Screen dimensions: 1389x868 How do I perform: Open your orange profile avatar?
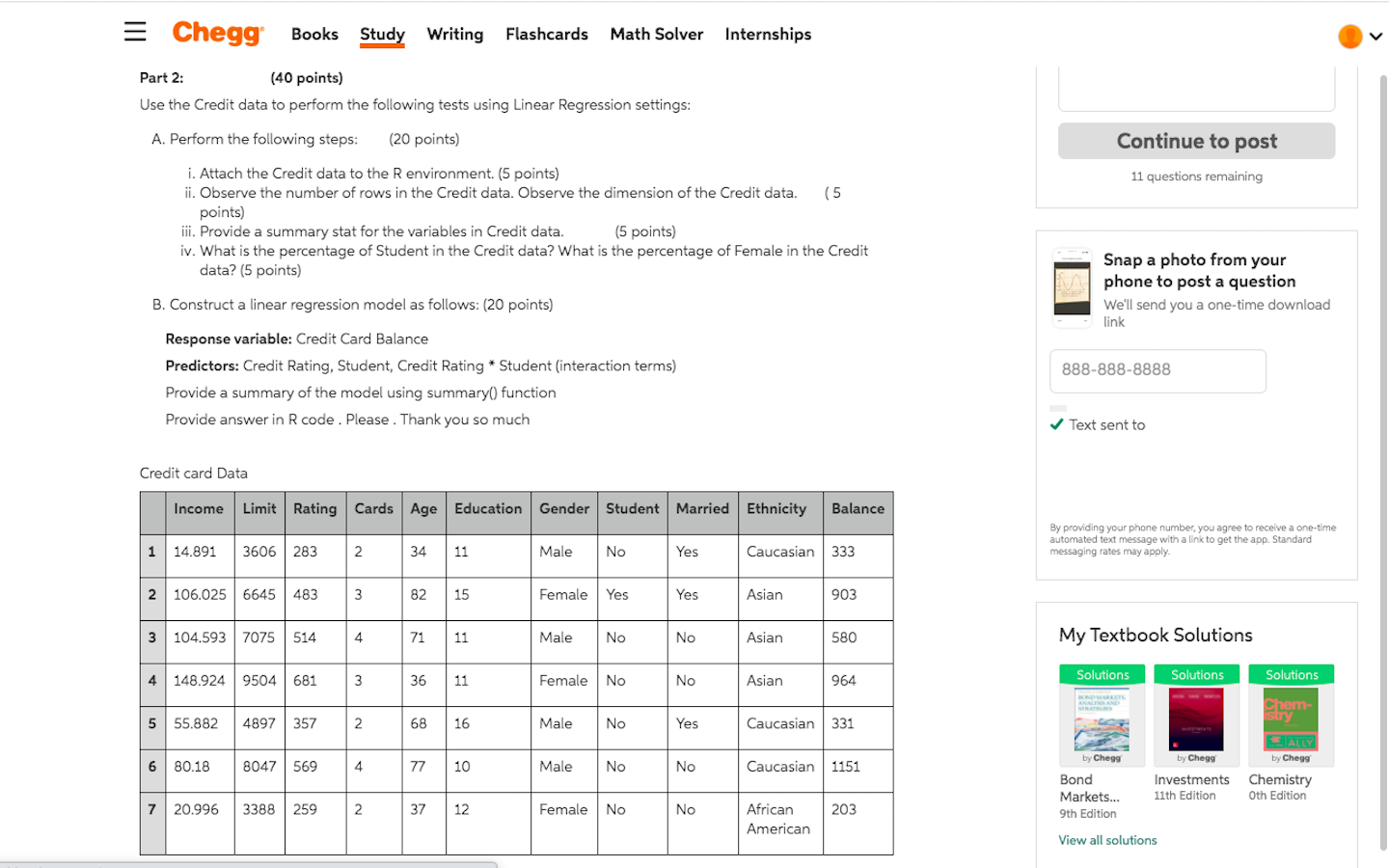1349,35
